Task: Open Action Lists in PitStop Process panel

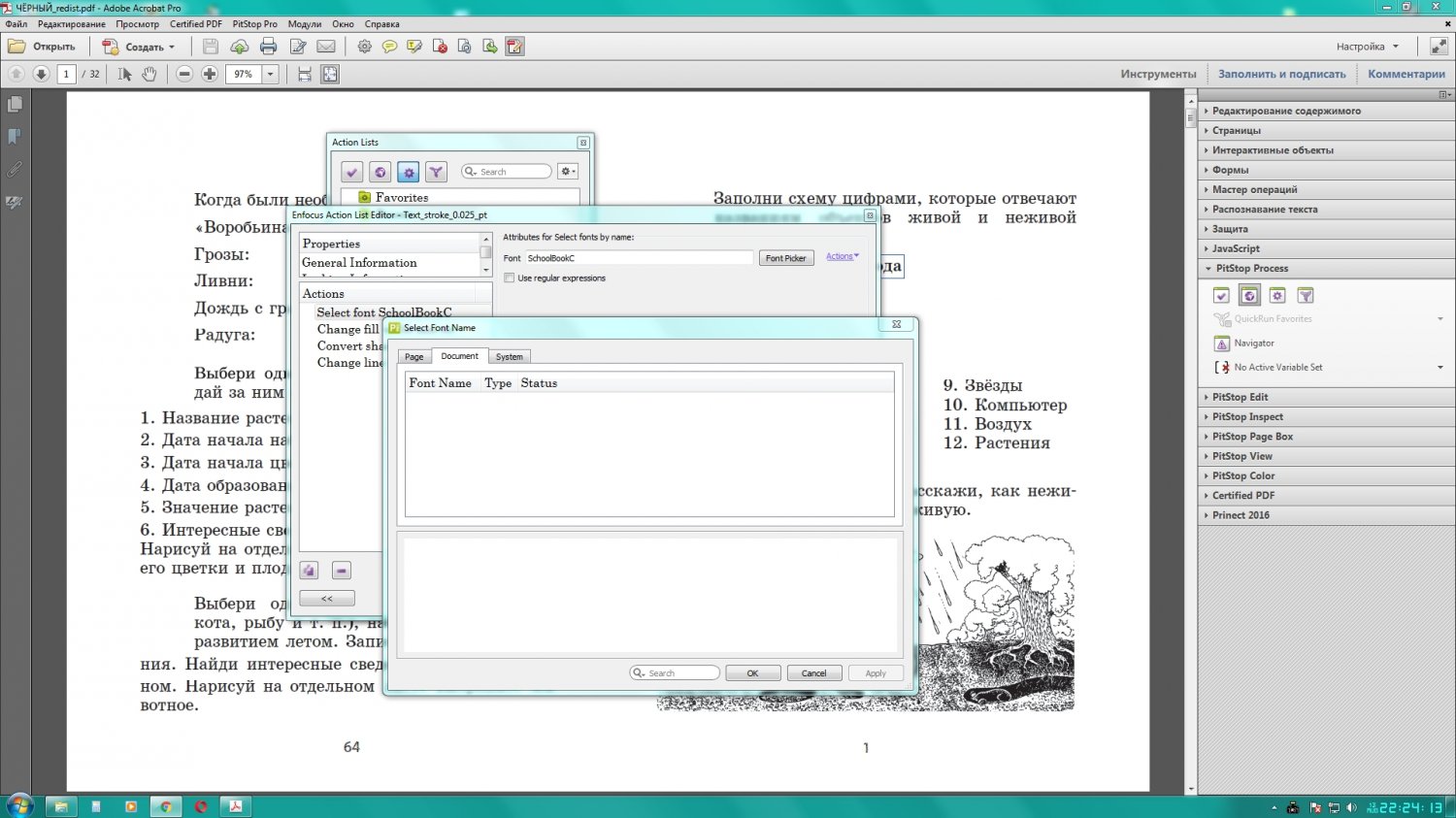Action: [1277, 296]
